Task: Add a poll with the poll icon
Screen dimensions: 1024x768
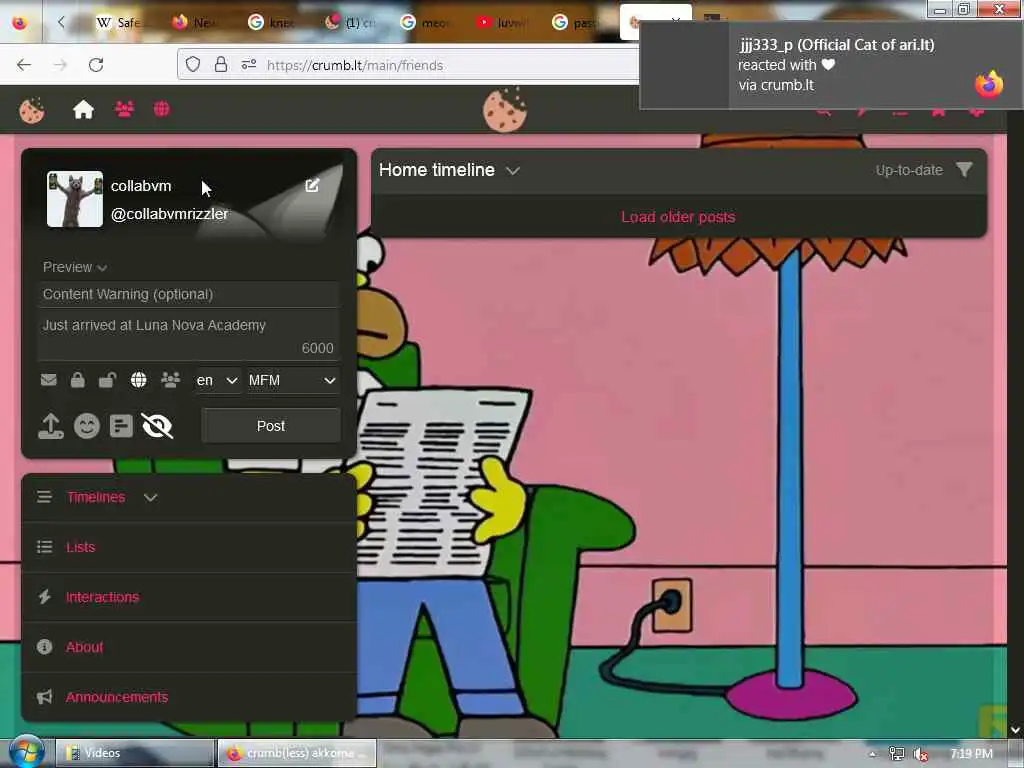Action: [x=121, y=426]
